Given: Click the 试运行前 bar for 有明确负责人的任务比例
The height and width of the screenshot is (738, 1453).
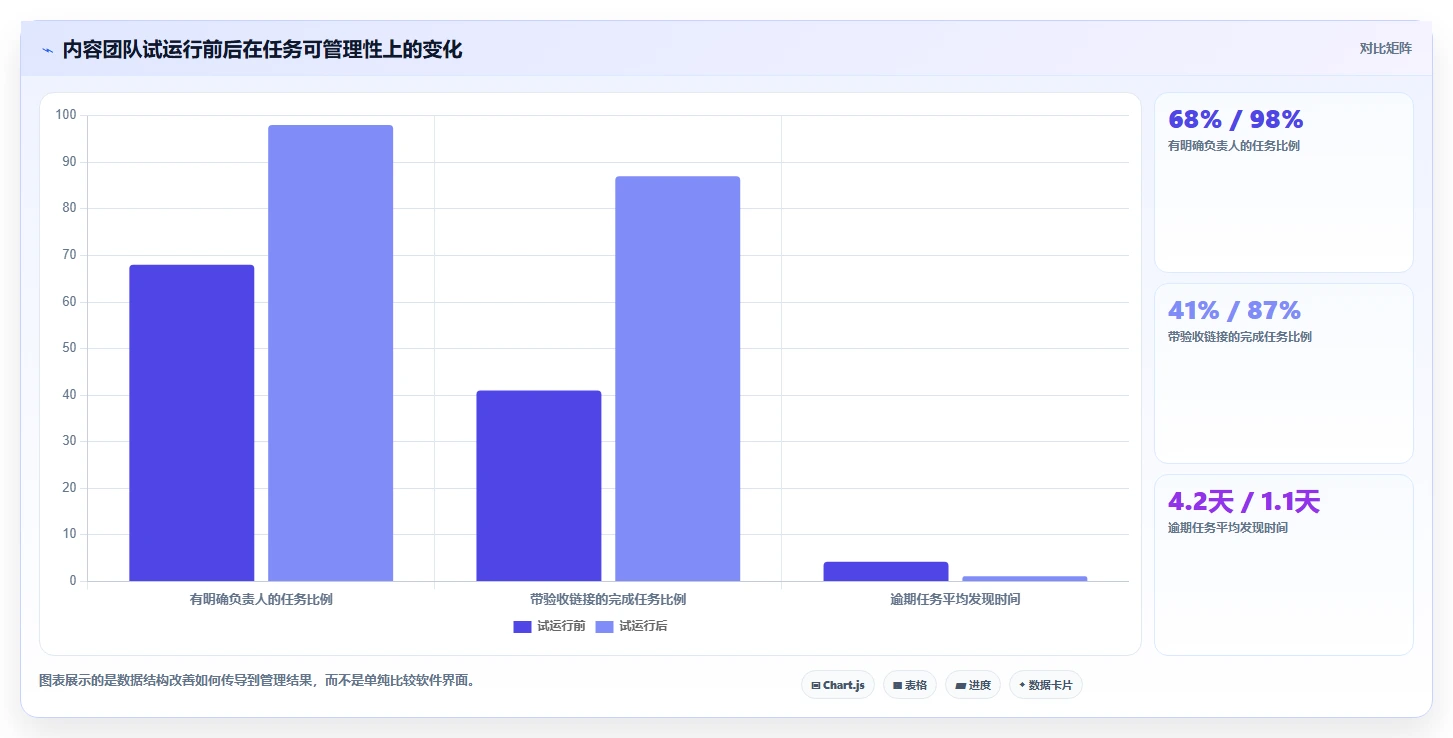Looking at the screenshot, I should (x=192, y=423).
